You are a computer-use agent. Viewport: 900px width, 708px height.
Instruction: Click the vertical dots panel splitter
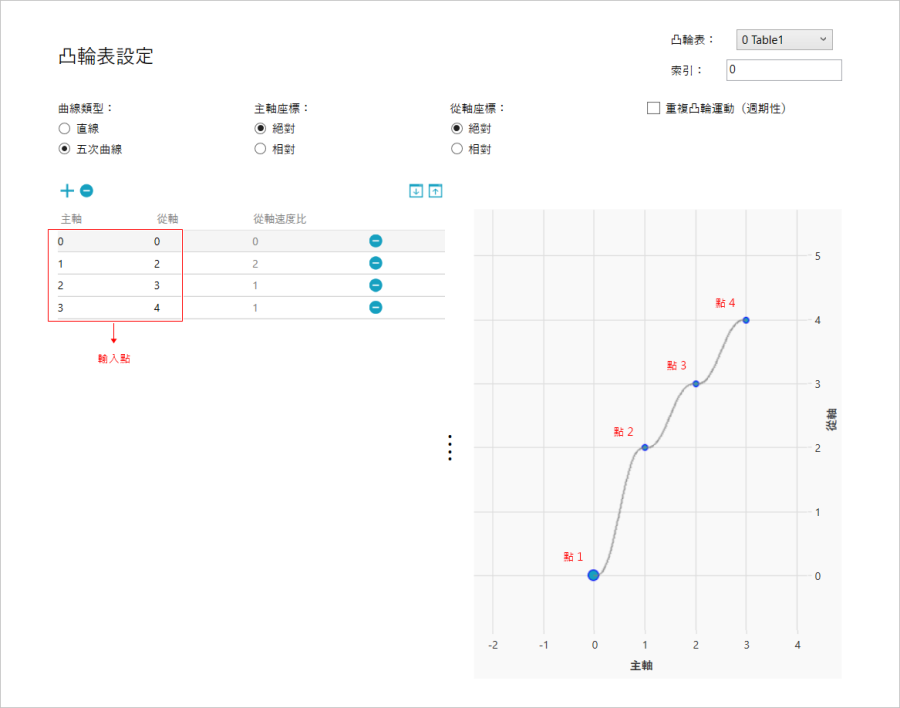pyautogui.click(x=450, y=448)
